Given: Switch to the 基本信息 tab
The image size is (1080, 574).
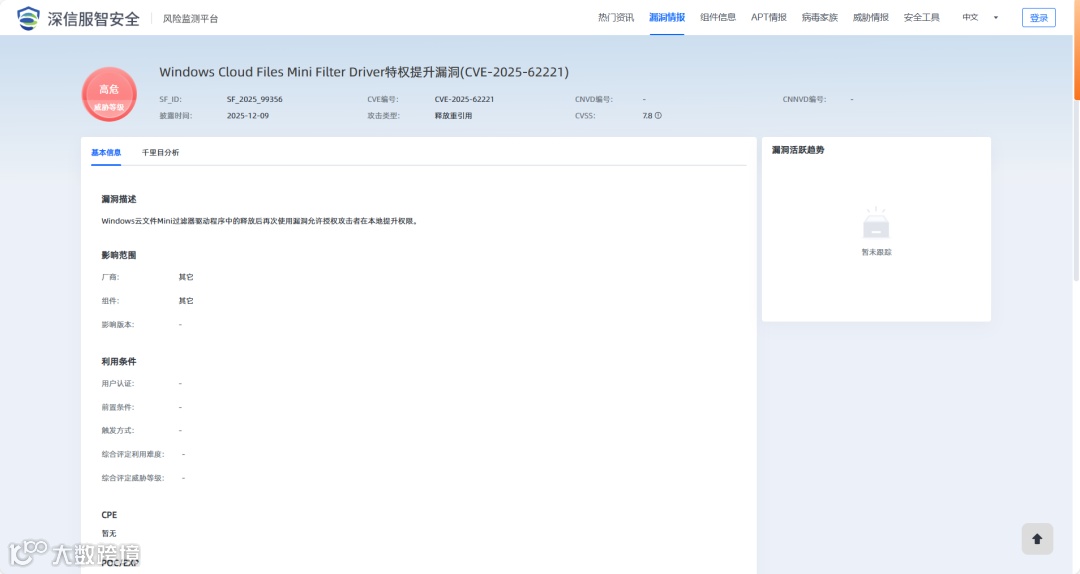Looking at the screenshot, I should pyautogui.click(x=106, y=153).
